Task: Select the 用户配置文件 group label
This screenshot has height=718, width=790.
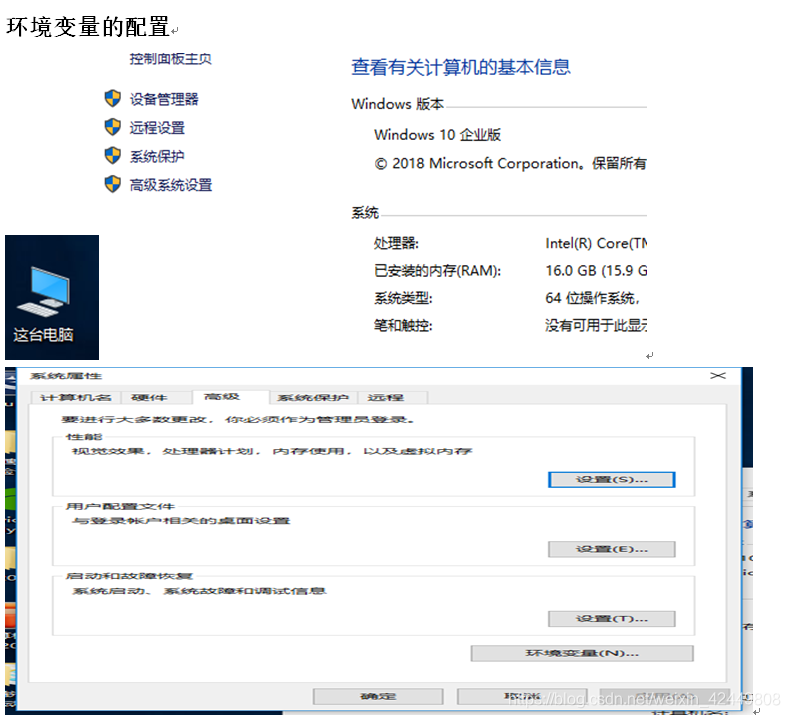Action: click(120, 506)
